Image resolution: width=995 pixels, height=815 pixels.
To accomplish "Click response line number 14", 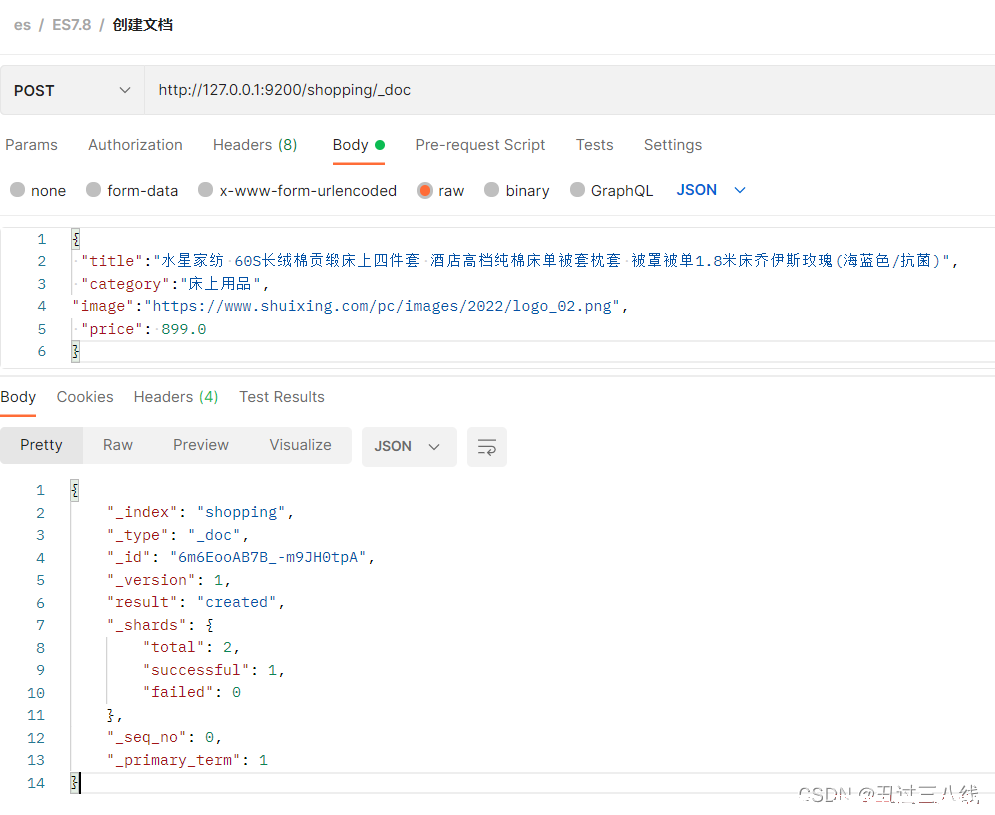I will pos(36,783).
